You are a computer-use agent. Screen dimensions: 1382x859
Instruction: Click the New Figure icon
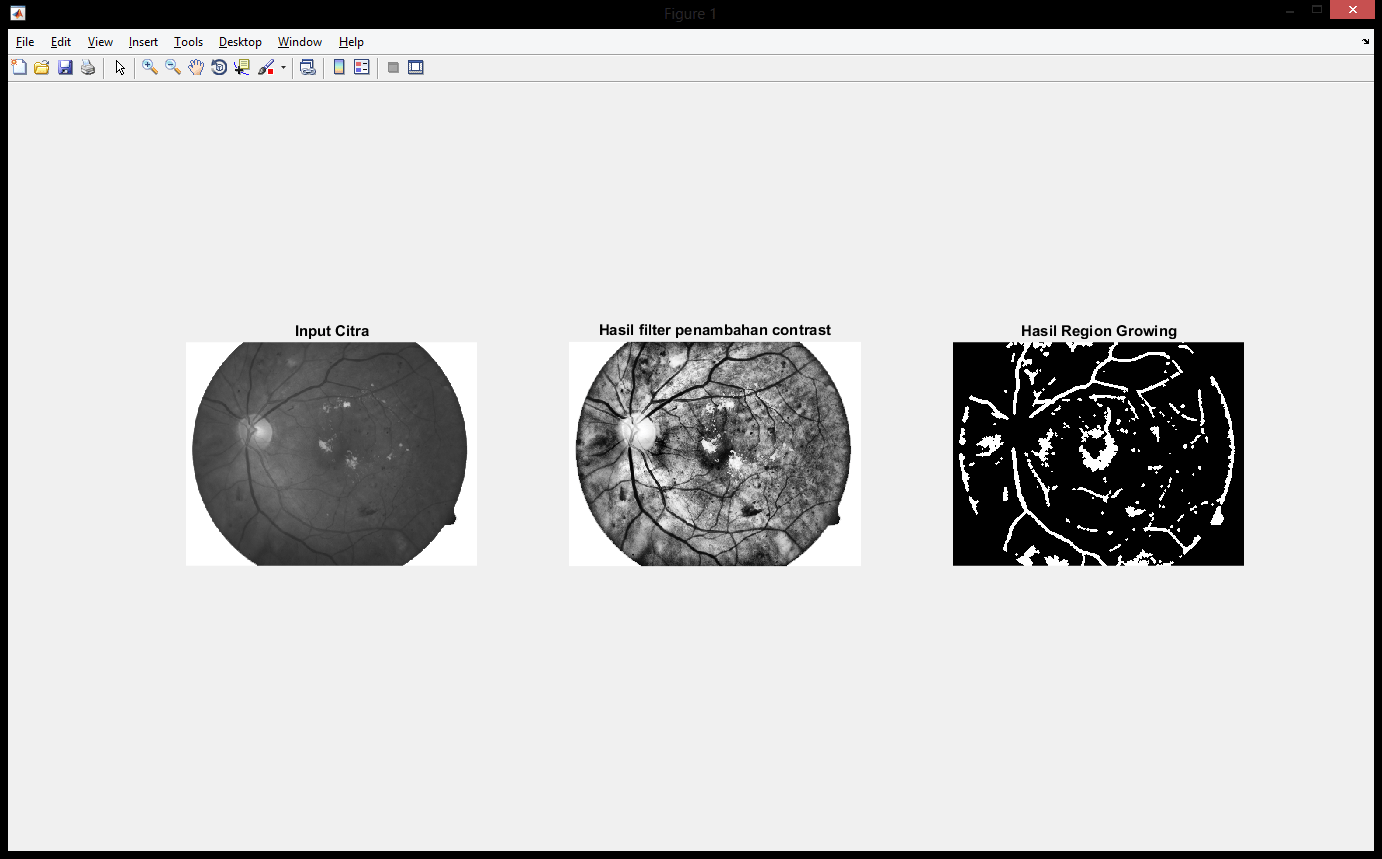click(x=19, y=68)
